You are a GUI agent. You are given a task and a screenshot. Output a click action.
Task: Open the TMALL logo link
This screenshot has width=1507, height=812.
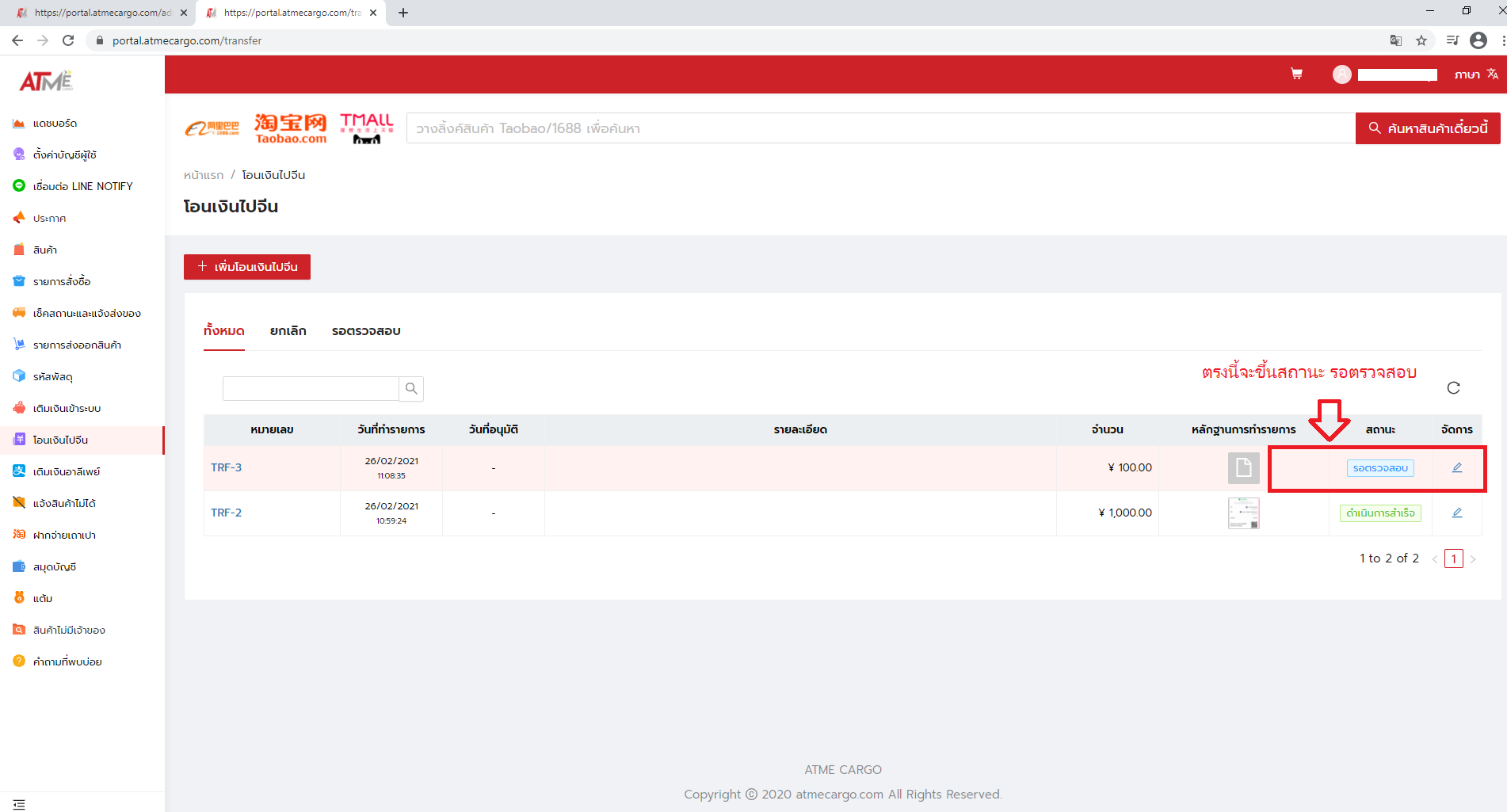pos(366,128)
